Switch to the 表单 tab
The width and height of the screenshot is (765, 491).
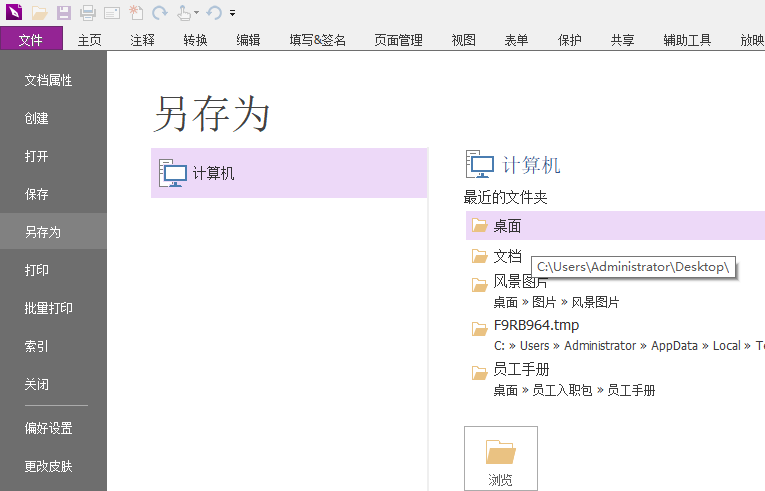point(516,40)
